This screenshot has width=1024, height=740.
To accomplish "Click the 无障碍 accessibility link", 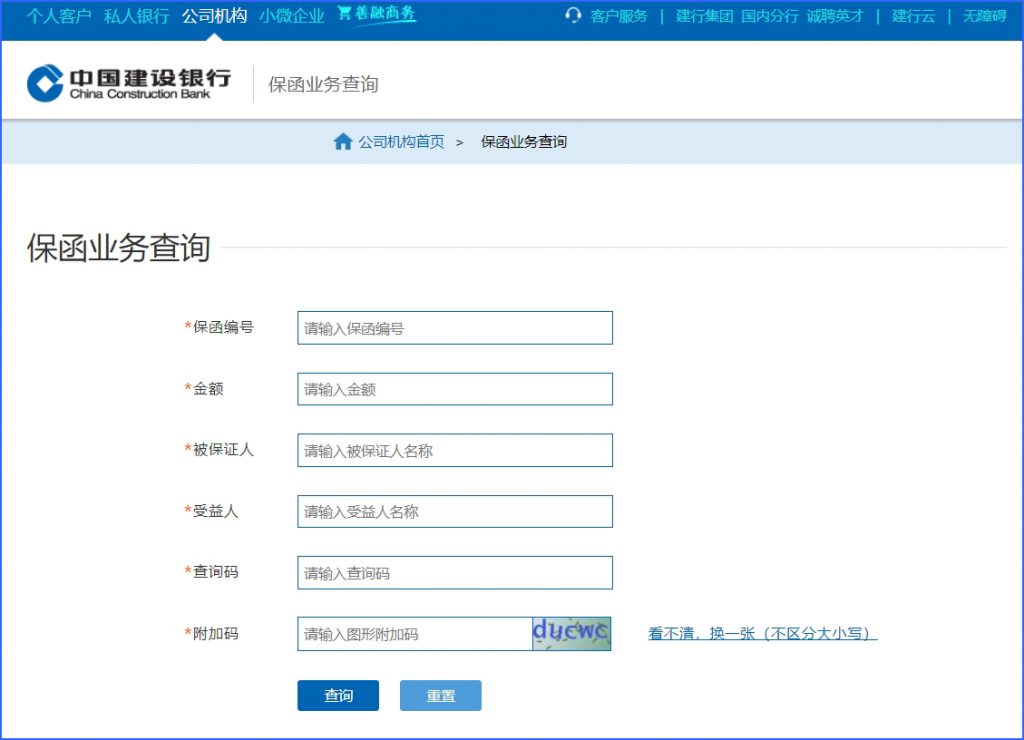I will coord(983,16).
